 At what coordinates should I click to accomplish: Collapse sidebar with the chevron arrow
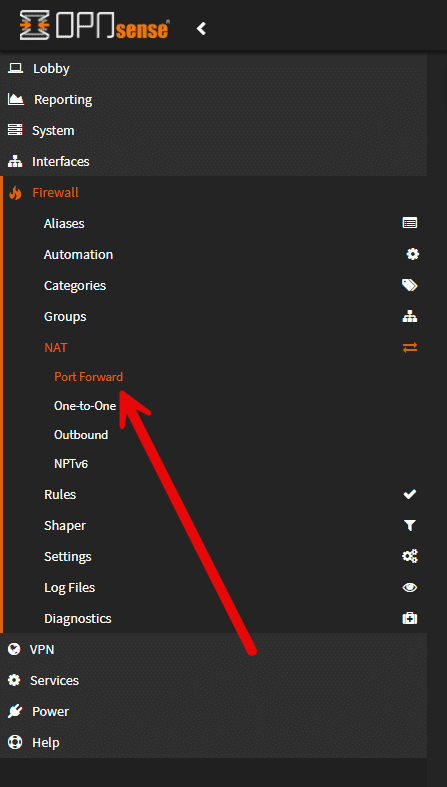[201, 28]
